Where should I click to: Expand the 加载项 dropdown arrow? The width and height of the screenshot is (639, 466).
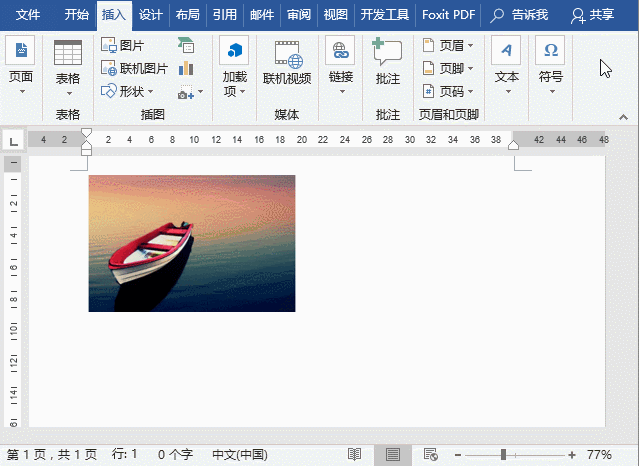(x=243, y=92)
